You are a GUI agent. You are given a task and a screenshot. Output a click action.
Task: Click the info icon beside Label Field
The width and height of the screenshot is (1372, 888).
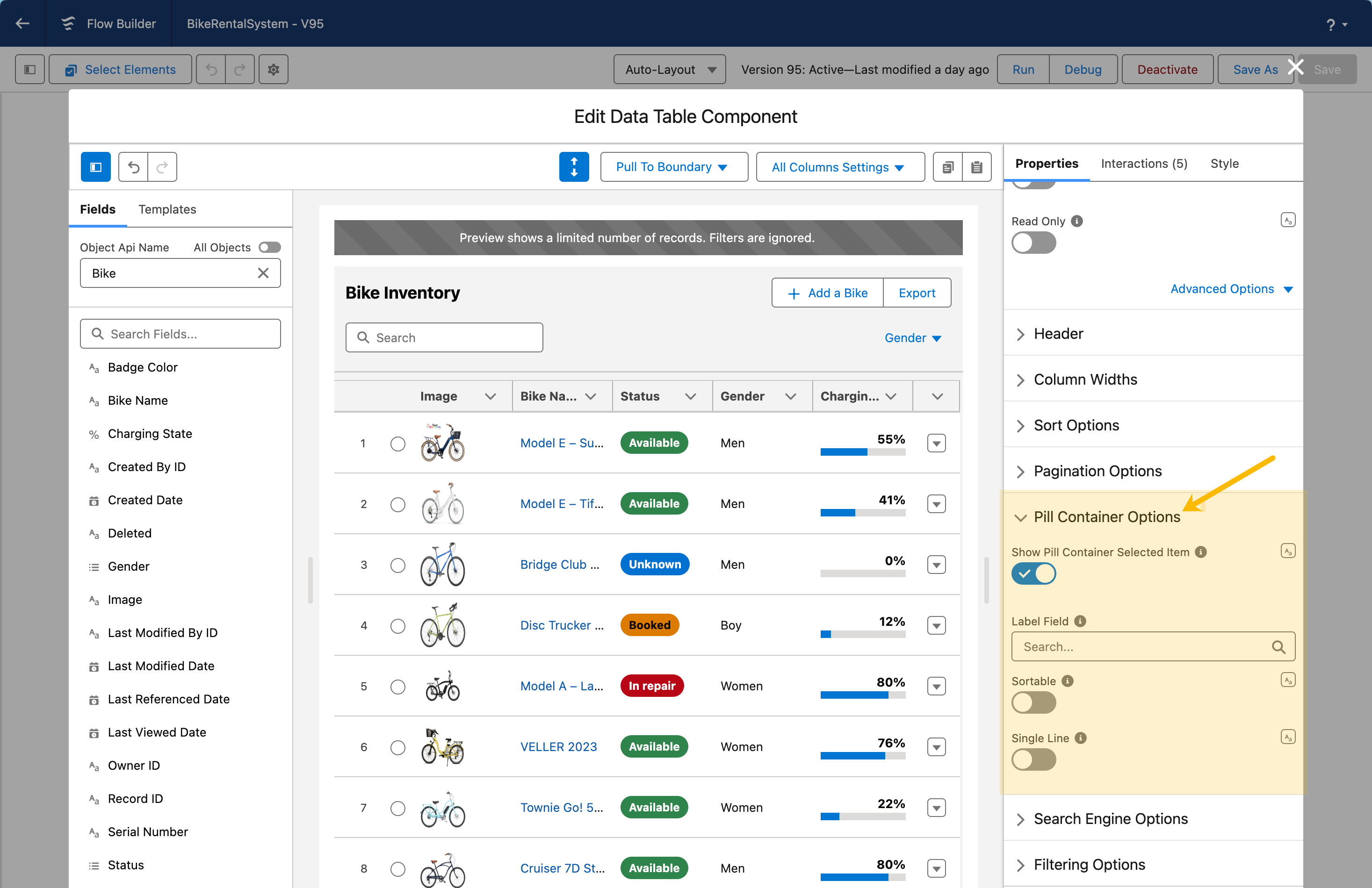click(1080, 621)
